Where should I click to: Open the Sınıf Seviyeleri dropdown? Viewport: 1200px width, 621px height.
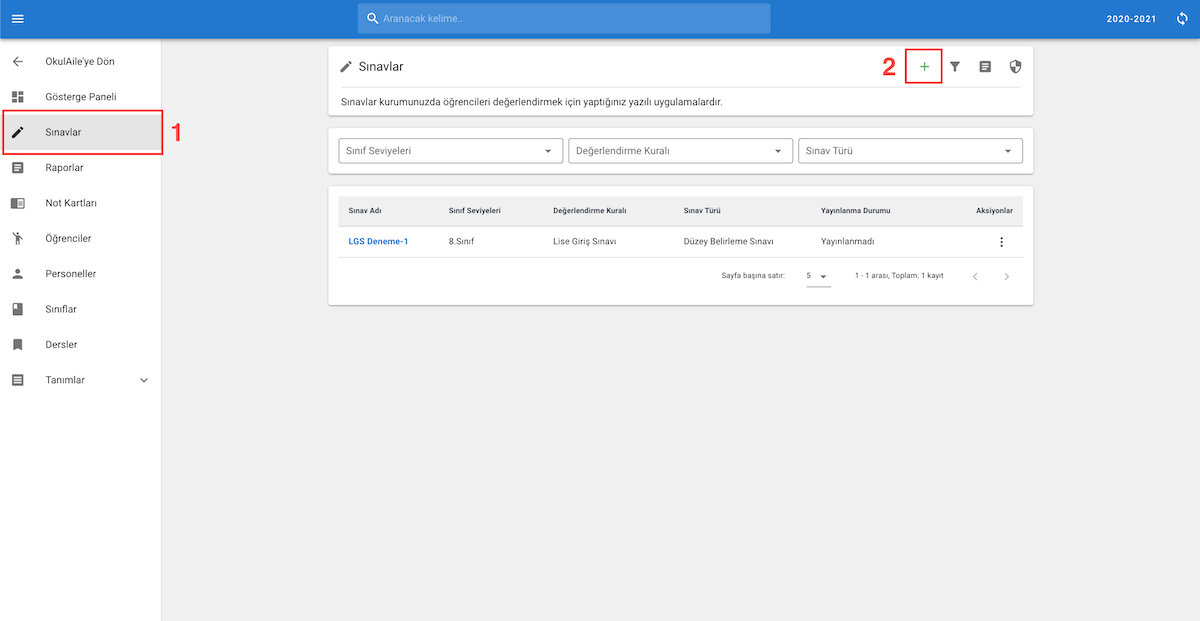coord(451,151)
